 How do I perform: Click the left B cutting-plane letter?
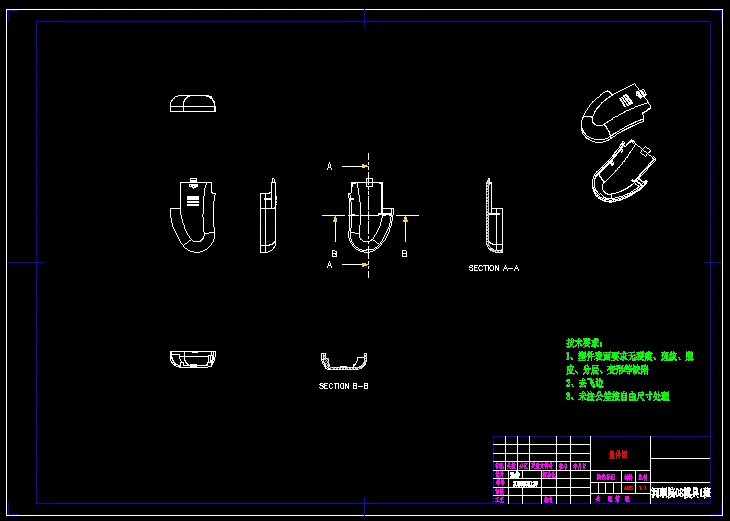point(334,254)
